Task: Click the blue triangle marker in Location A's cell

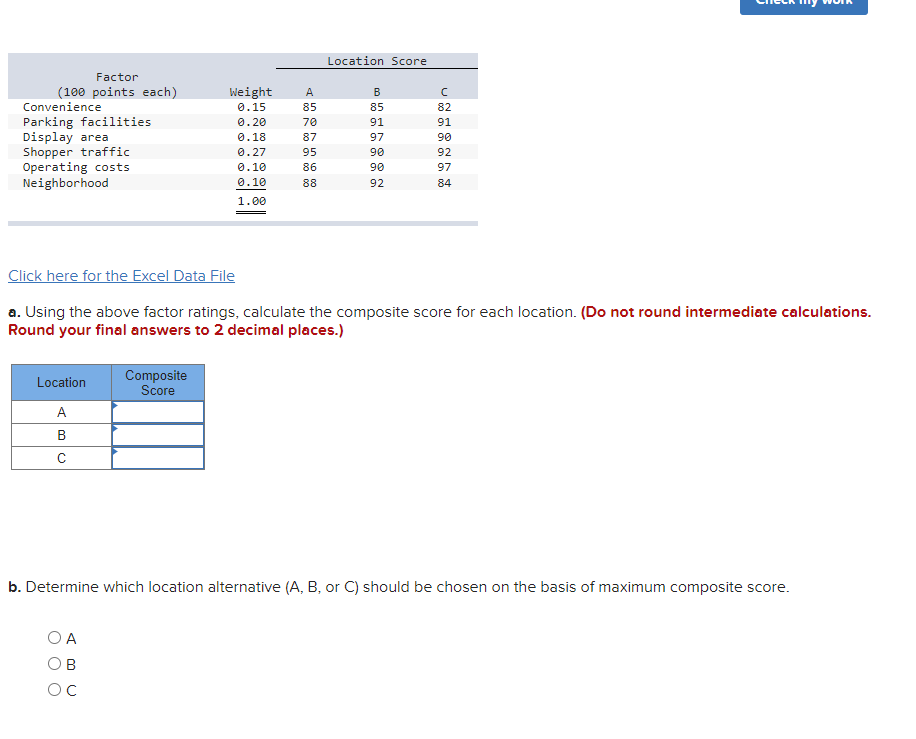Action: tap(117, 405)
